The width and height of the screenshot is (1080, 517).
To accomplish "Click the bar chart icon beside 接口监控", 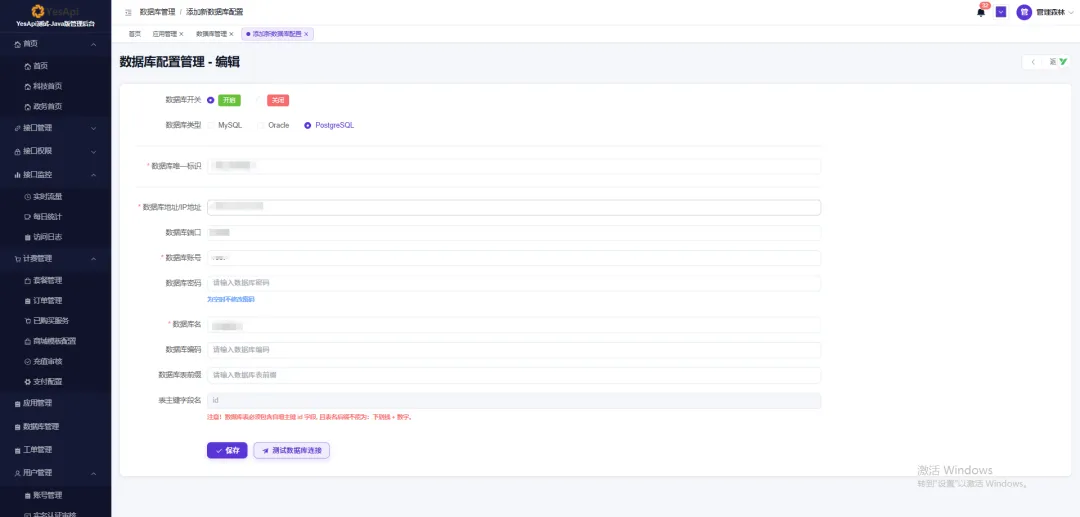I will pyautogui.click(x=17, y=175).
